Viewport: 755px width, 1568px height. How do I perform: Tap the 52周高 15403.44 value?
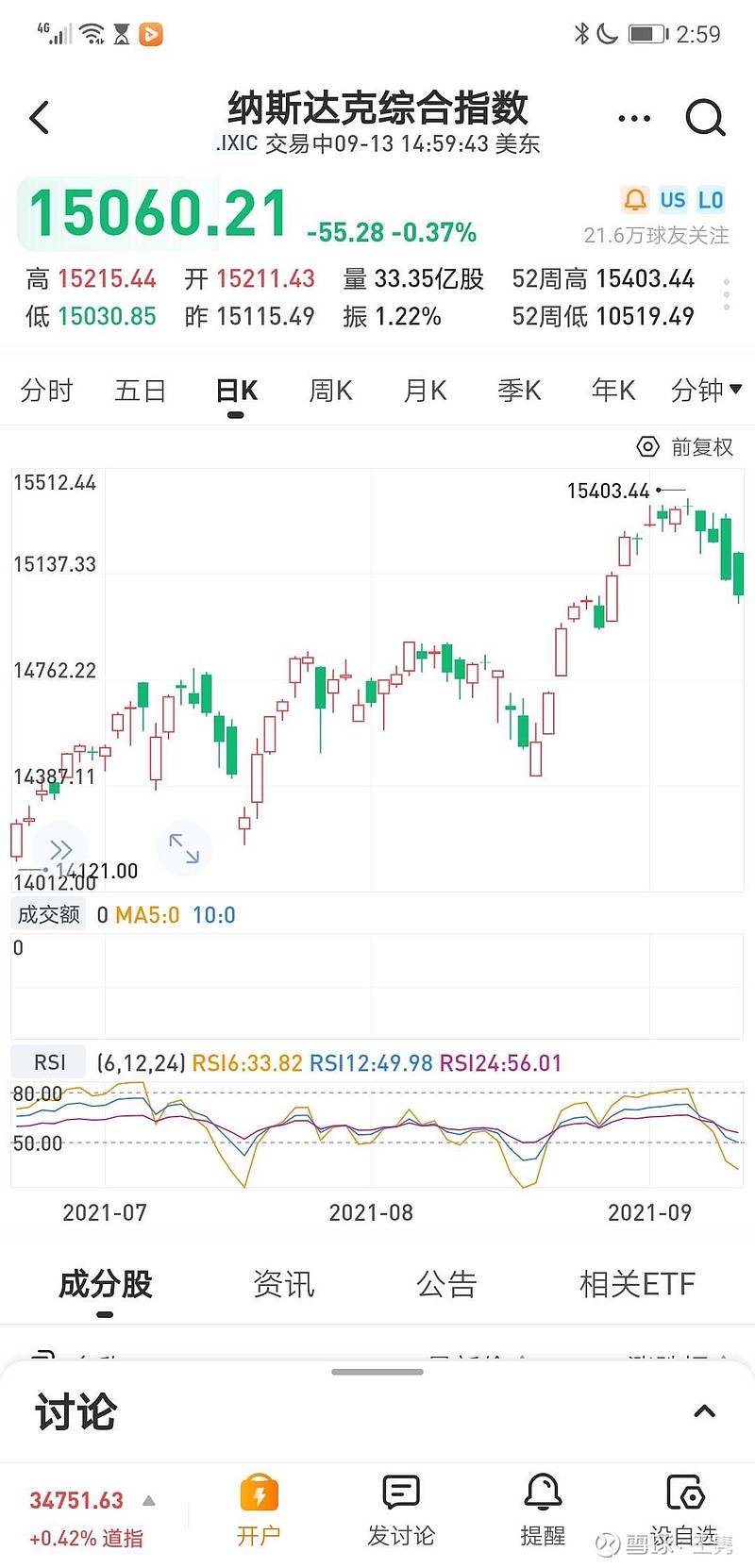pyautogui.click(x=603, y=278)
